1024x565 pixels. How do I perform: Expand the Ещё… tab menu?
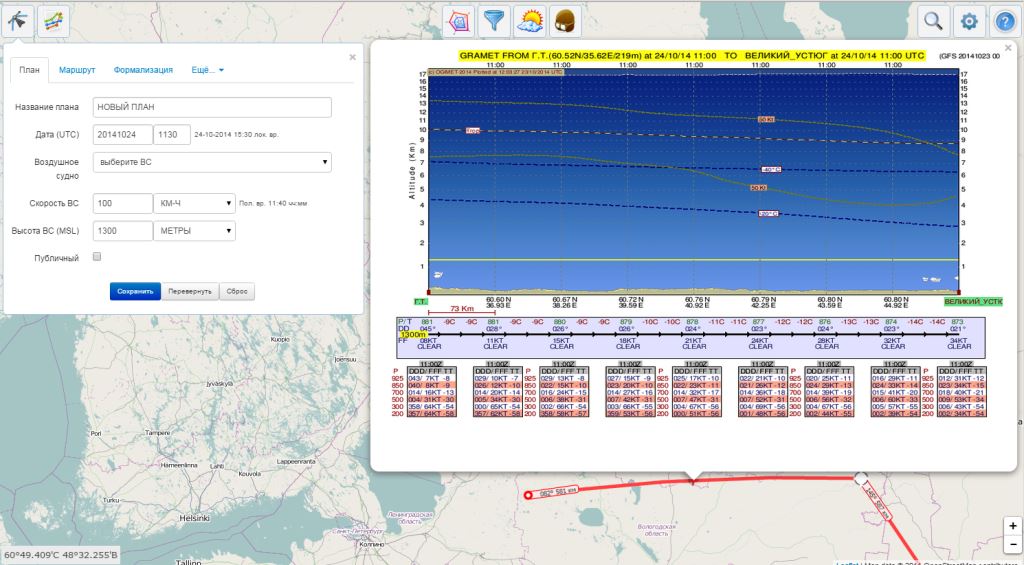[x=207, y=70]
